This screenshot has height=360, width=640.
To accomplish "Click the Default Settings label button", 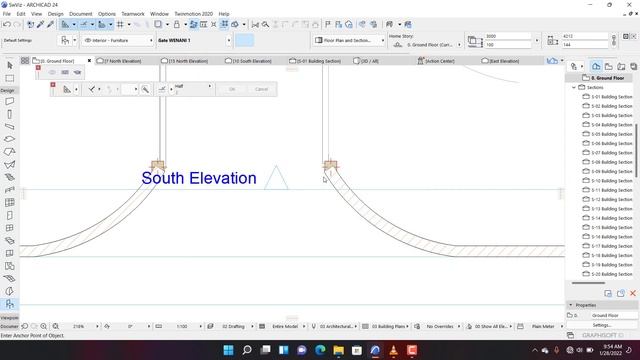I will click(18, 40).
